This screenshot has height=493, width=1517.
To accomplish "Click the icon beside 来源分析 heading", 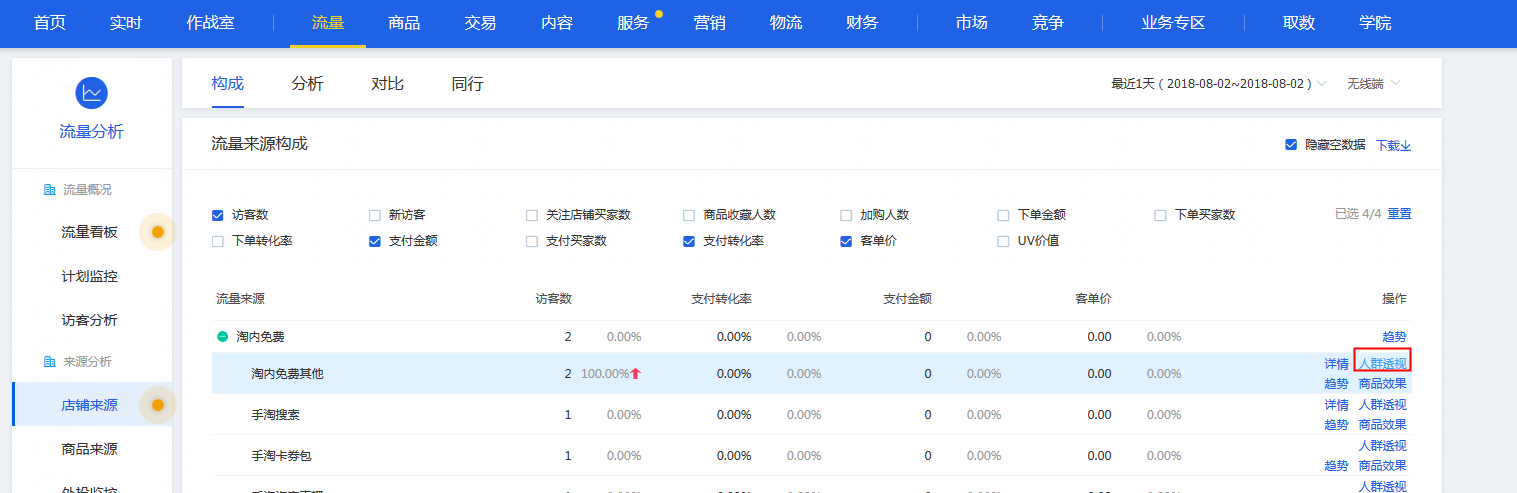I will coord(49,361).
